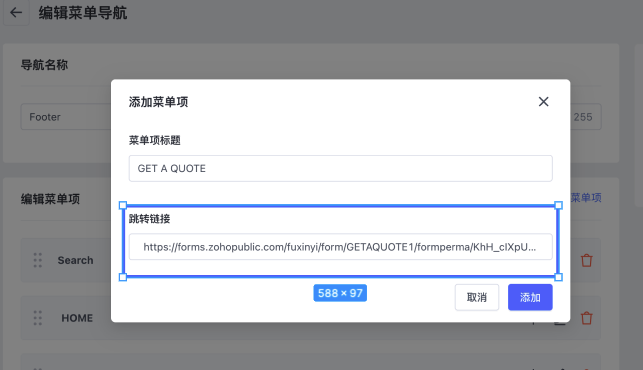Edit the 菜单项标题 field with GET A QUOTE
This screenshot has height=370, width=643.
(340, 168)
